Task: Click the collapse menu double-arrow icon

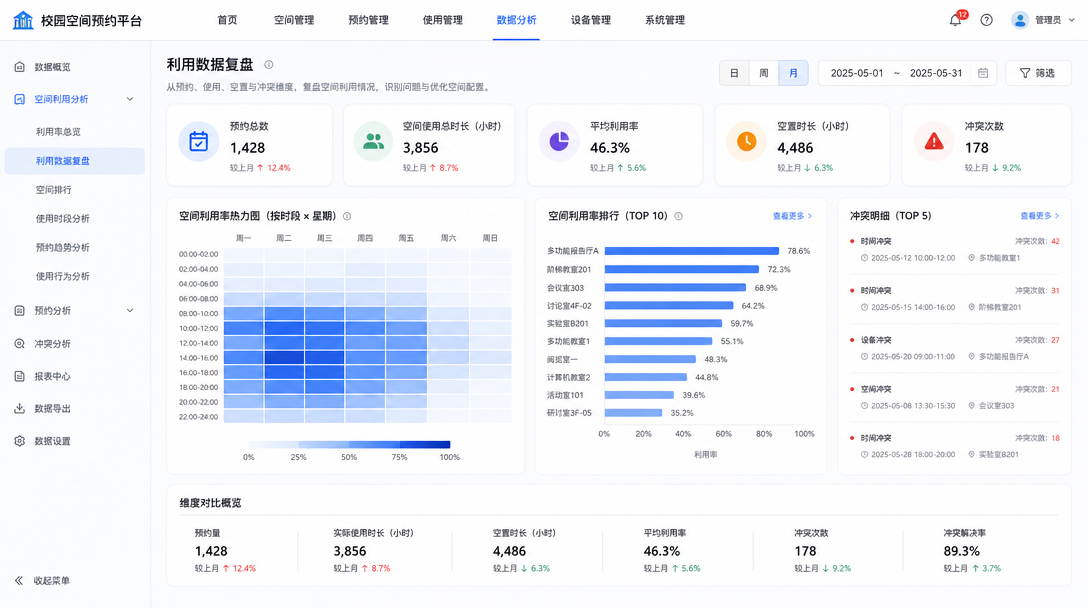Action: [19, 580]
